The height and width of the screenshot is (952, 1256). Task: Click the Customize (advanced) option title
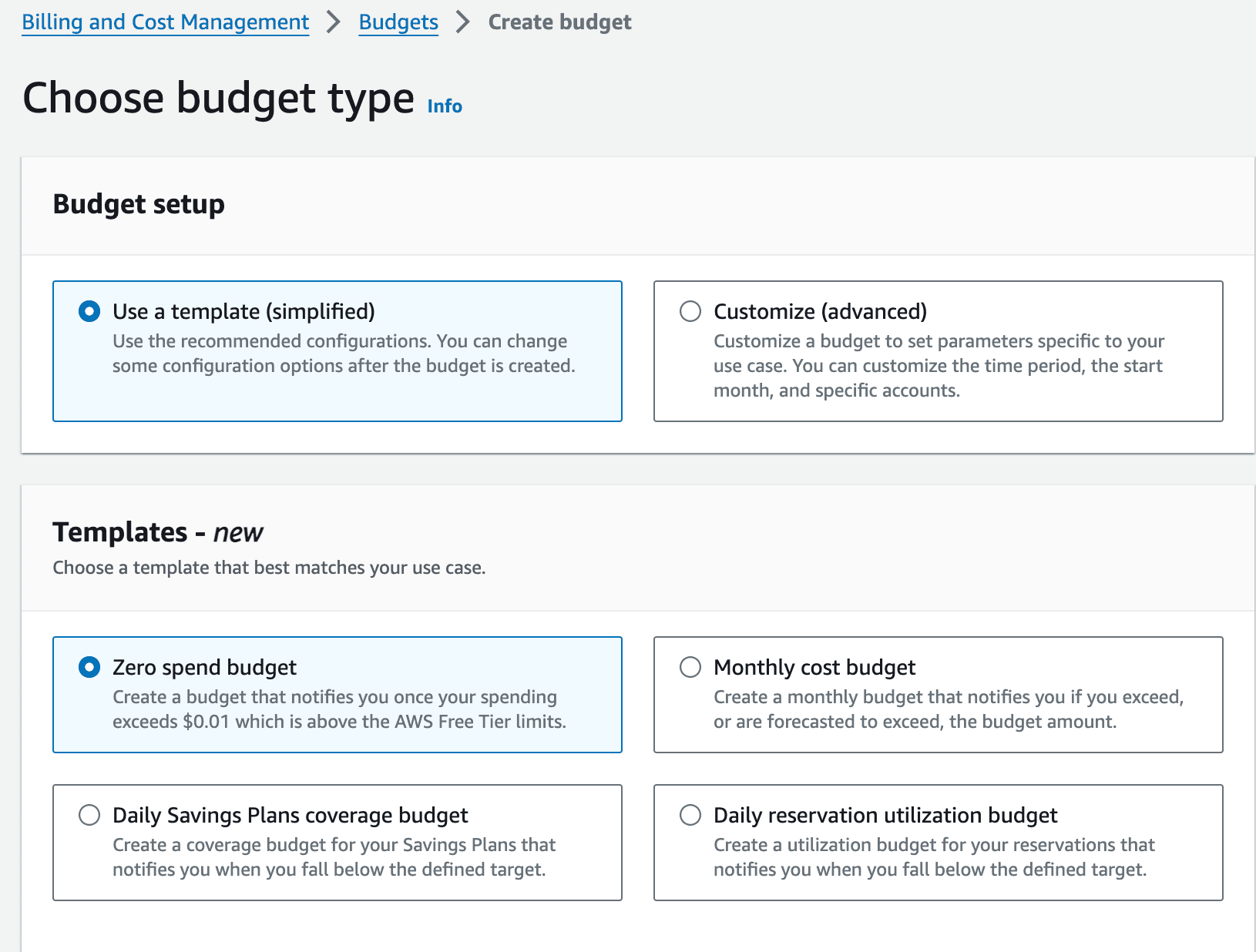(820, 311)
